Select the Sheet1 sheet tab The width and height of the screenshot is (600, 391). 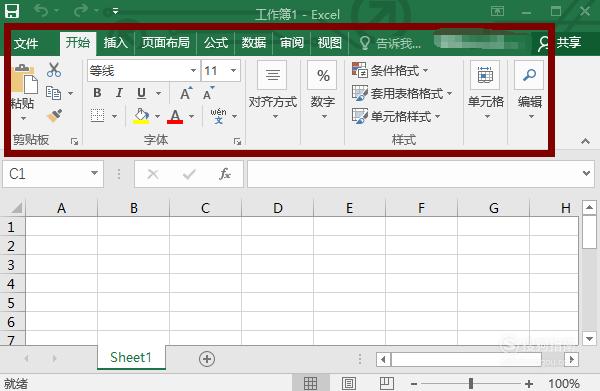[131, 357]
